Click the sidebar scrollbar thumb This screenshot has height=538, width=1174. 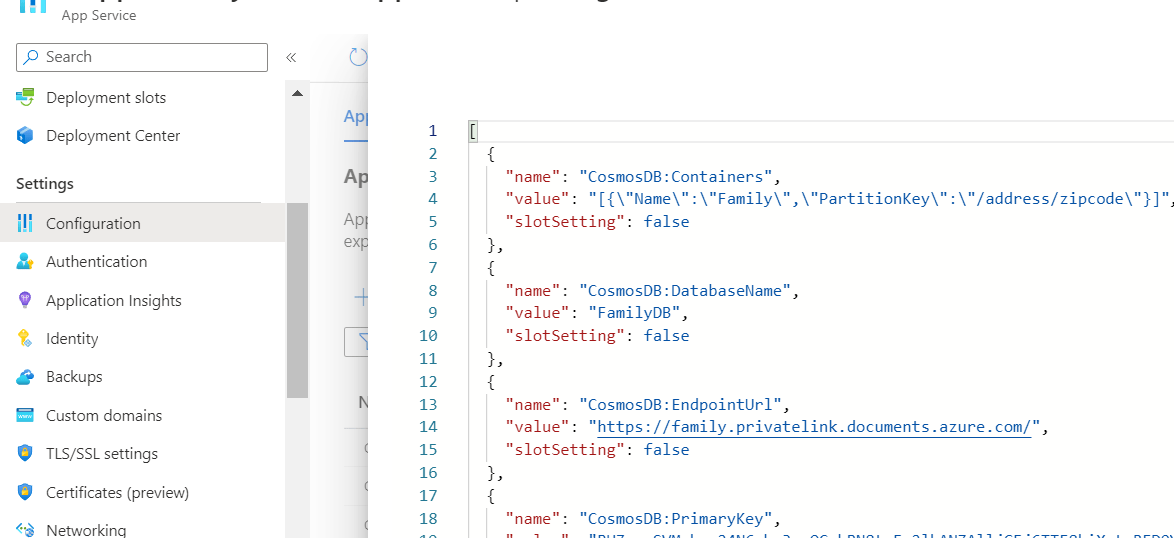297,301
